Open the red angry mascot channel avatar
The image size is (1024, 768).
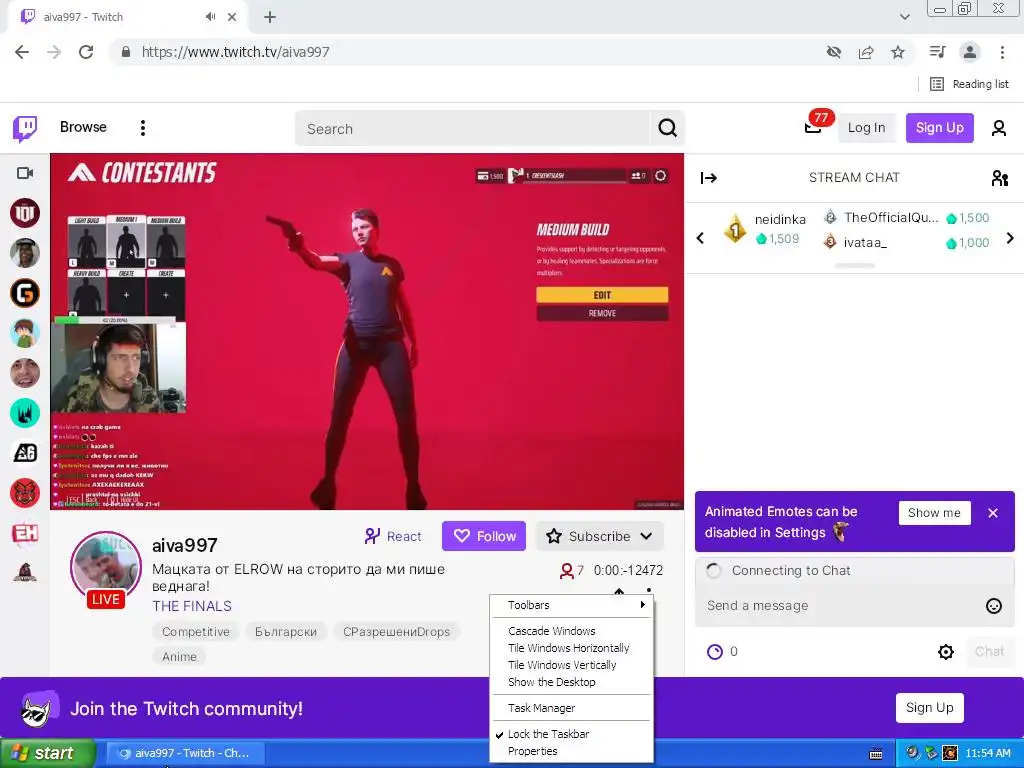pos(25,493)
